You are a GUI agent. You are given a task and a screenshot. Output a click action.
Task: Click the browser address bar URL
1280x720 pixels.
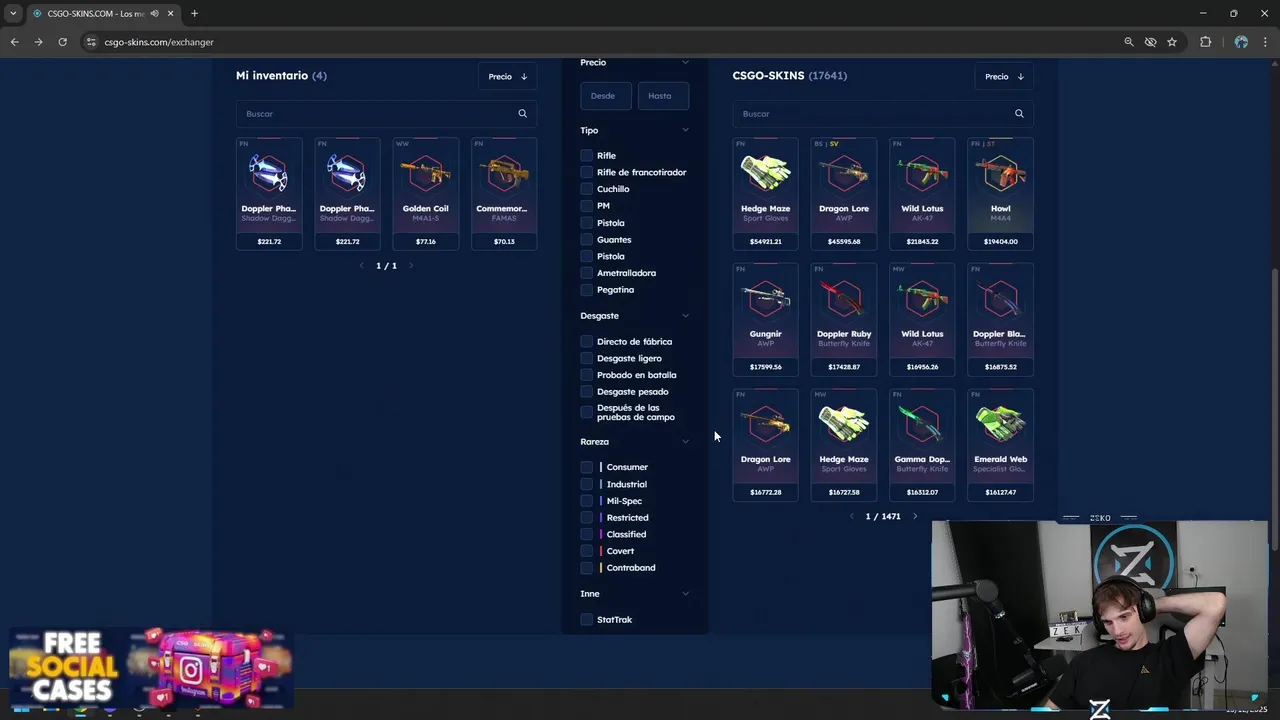(159, 42)
